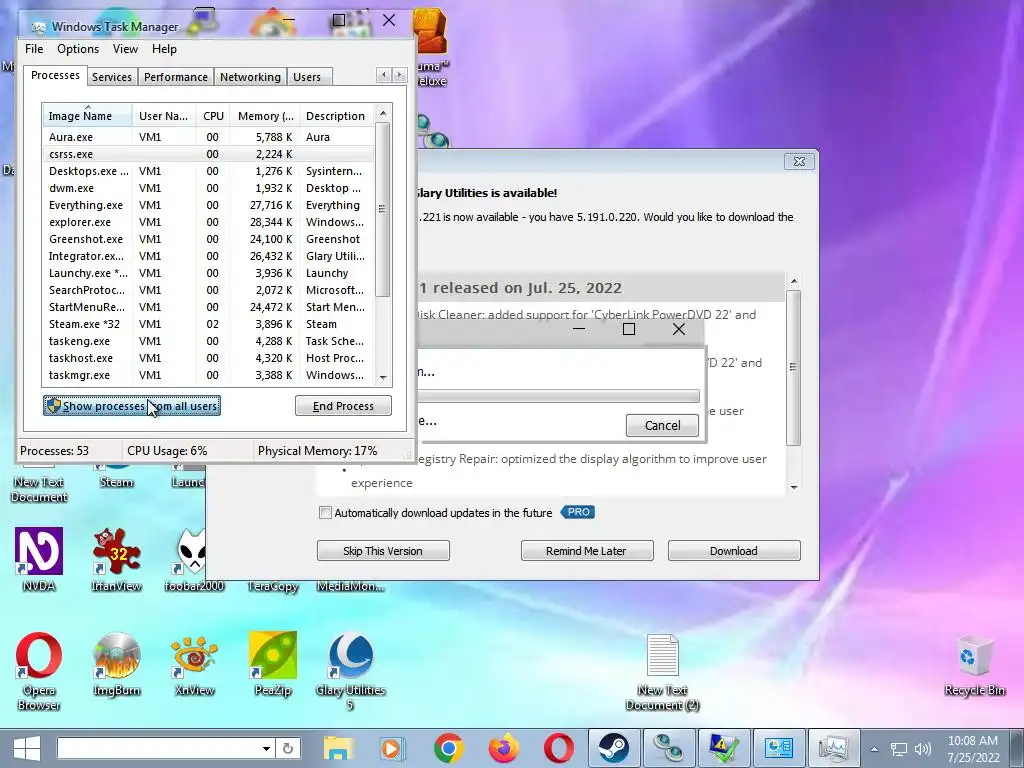
Task: Select the Greenshot.exe process row
Action: pyautogui.click(x=209, y=239)
